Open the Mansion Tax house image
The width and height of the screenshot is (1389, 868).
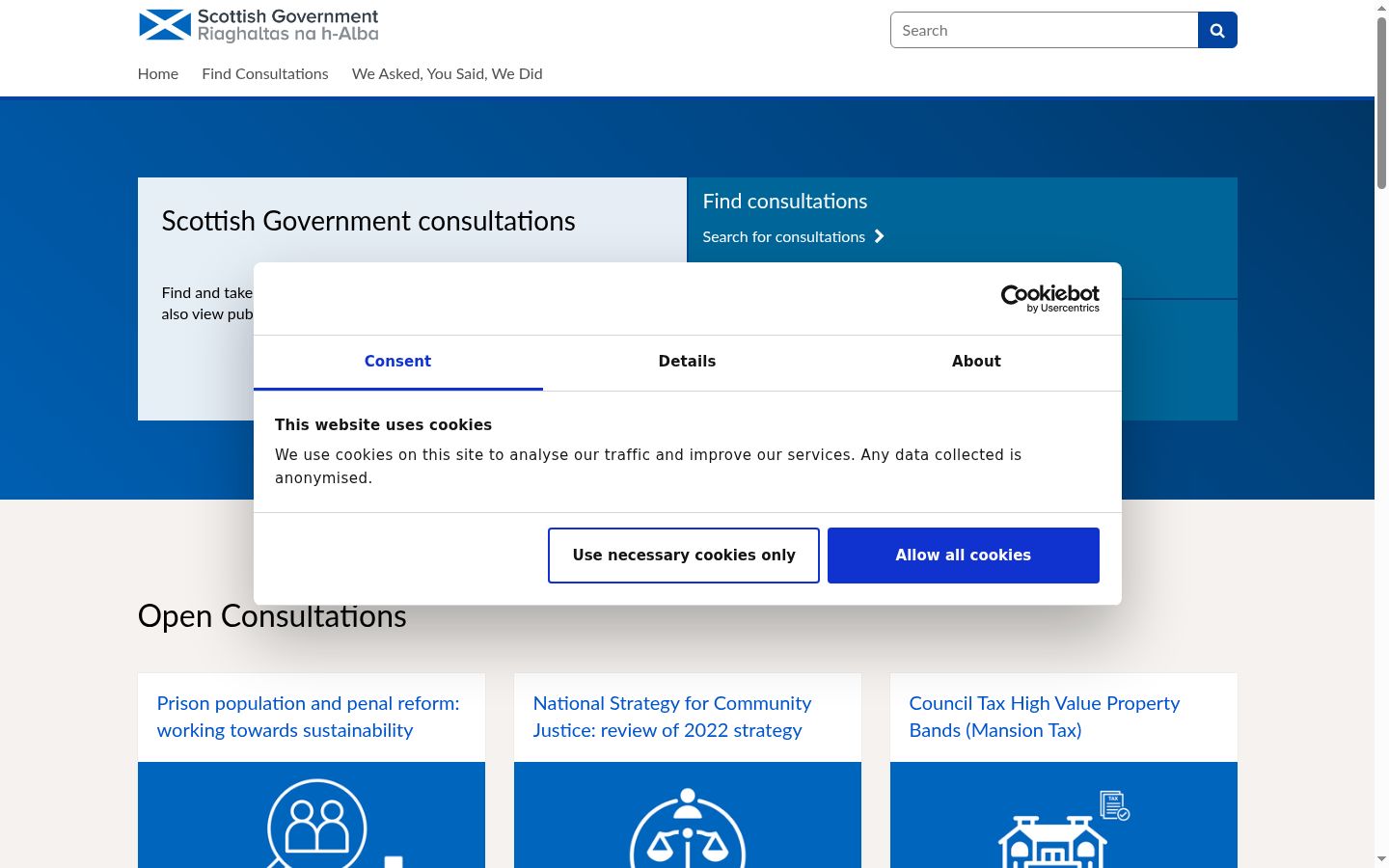[x=1064, y=815]
